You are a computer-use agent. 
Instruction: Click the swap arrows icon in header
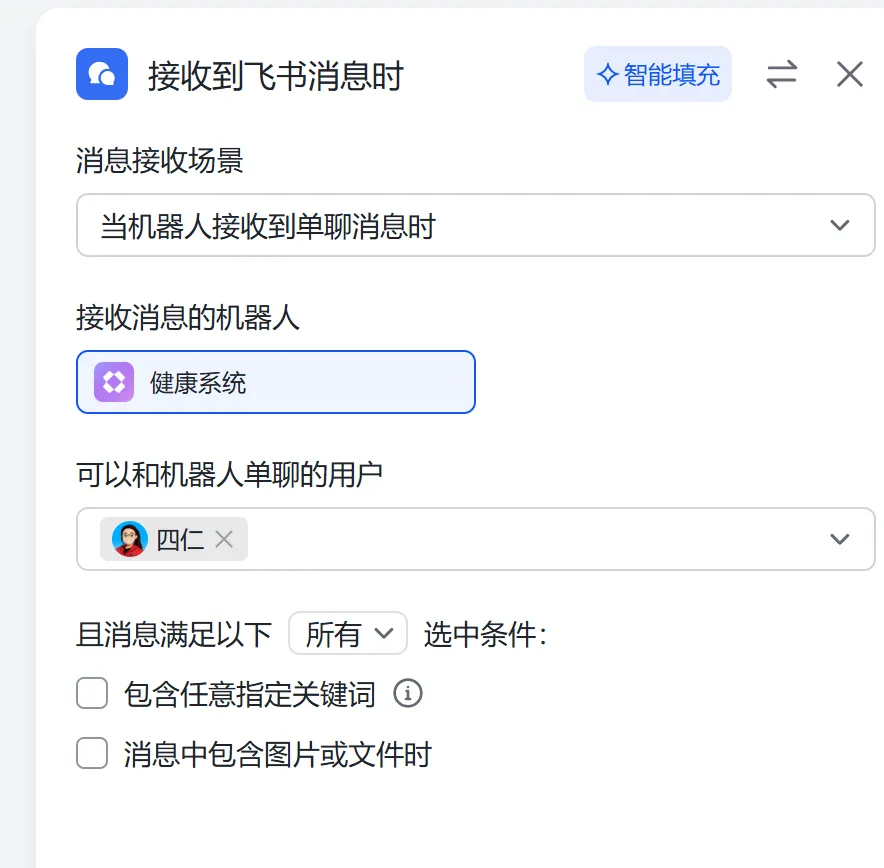(781, 74)
